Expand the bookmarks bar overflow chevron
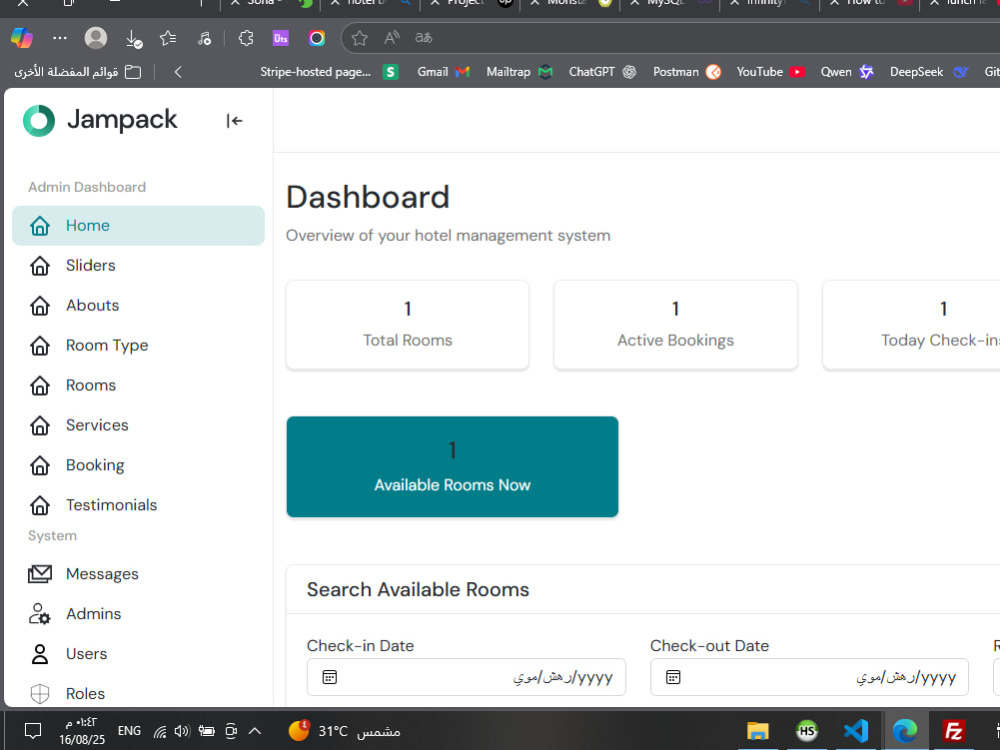This screenshot has height=750, width=1000. [178, 72]
